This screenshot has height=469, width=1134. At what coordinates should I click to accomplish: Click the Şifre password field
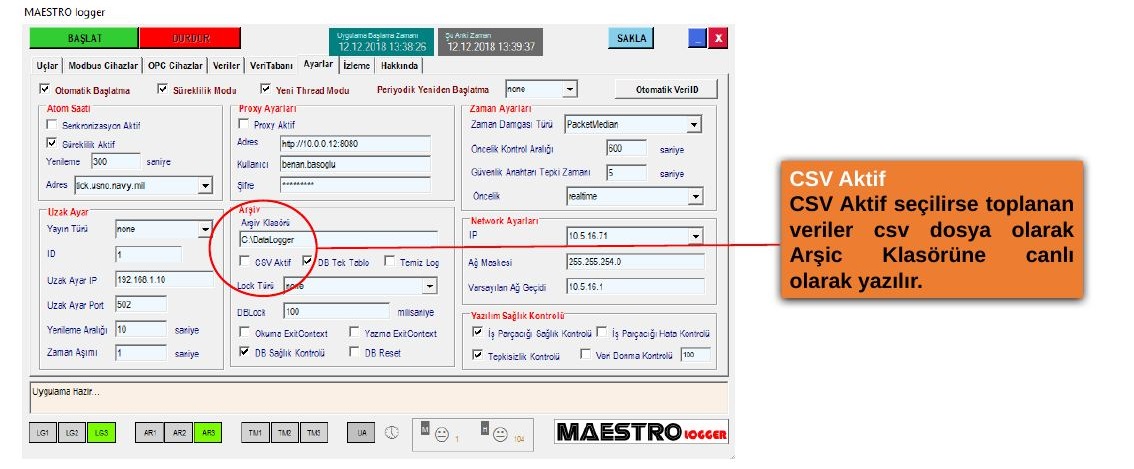pyautogui.click(x=355, y=185)
